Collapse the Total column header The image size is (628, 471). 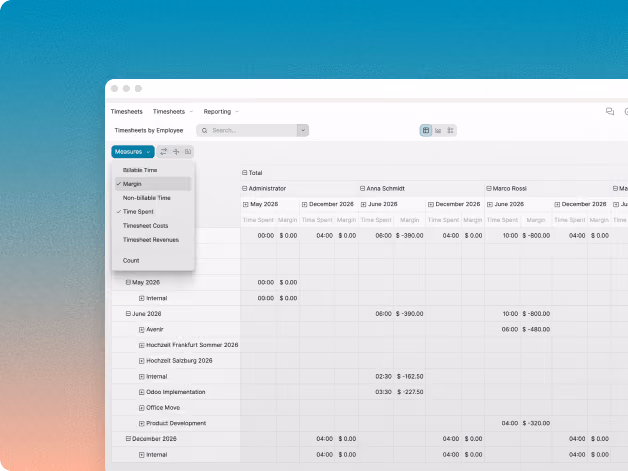(x=244, y=173)
